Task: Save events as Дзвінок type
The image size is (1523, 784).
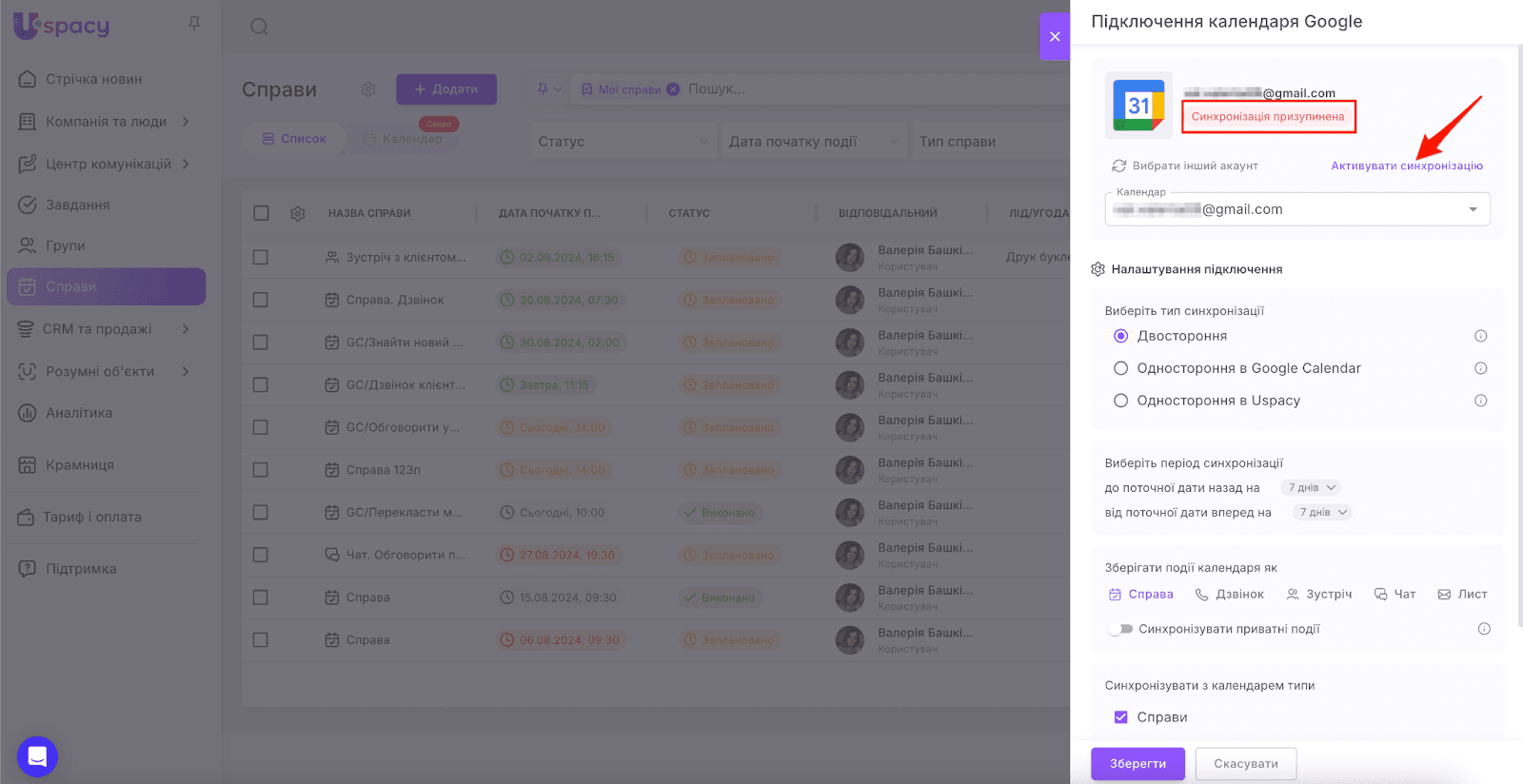Action: pyautogui.click(x=1230, y=595)
